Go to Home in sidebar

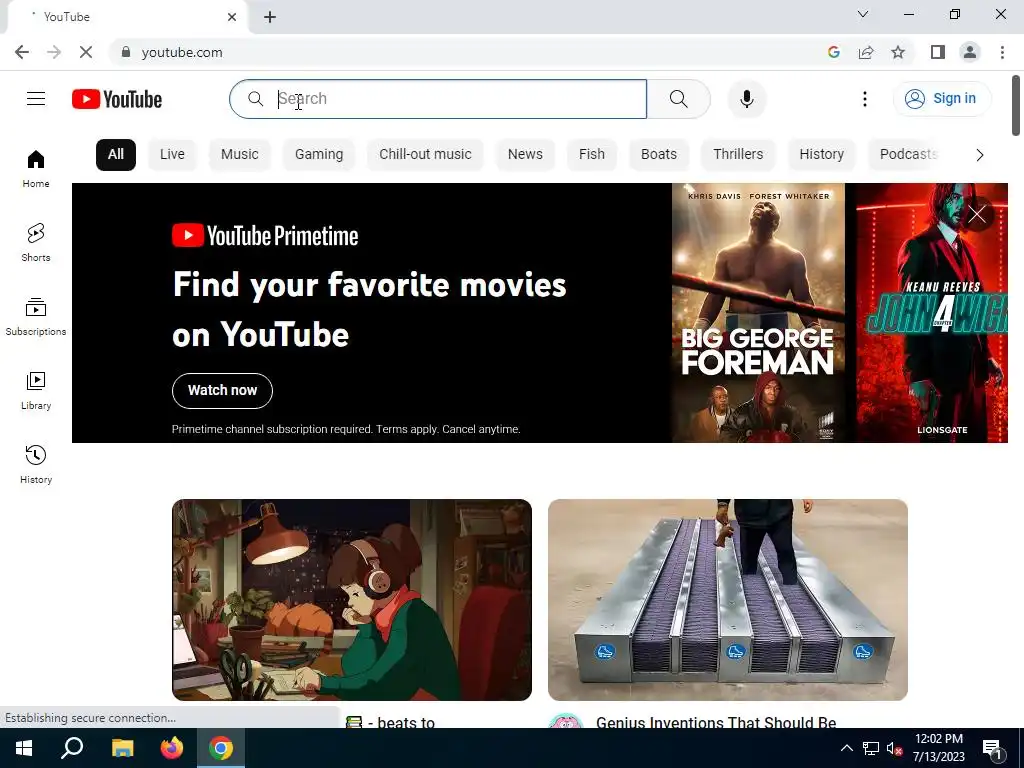click(36, 168)
